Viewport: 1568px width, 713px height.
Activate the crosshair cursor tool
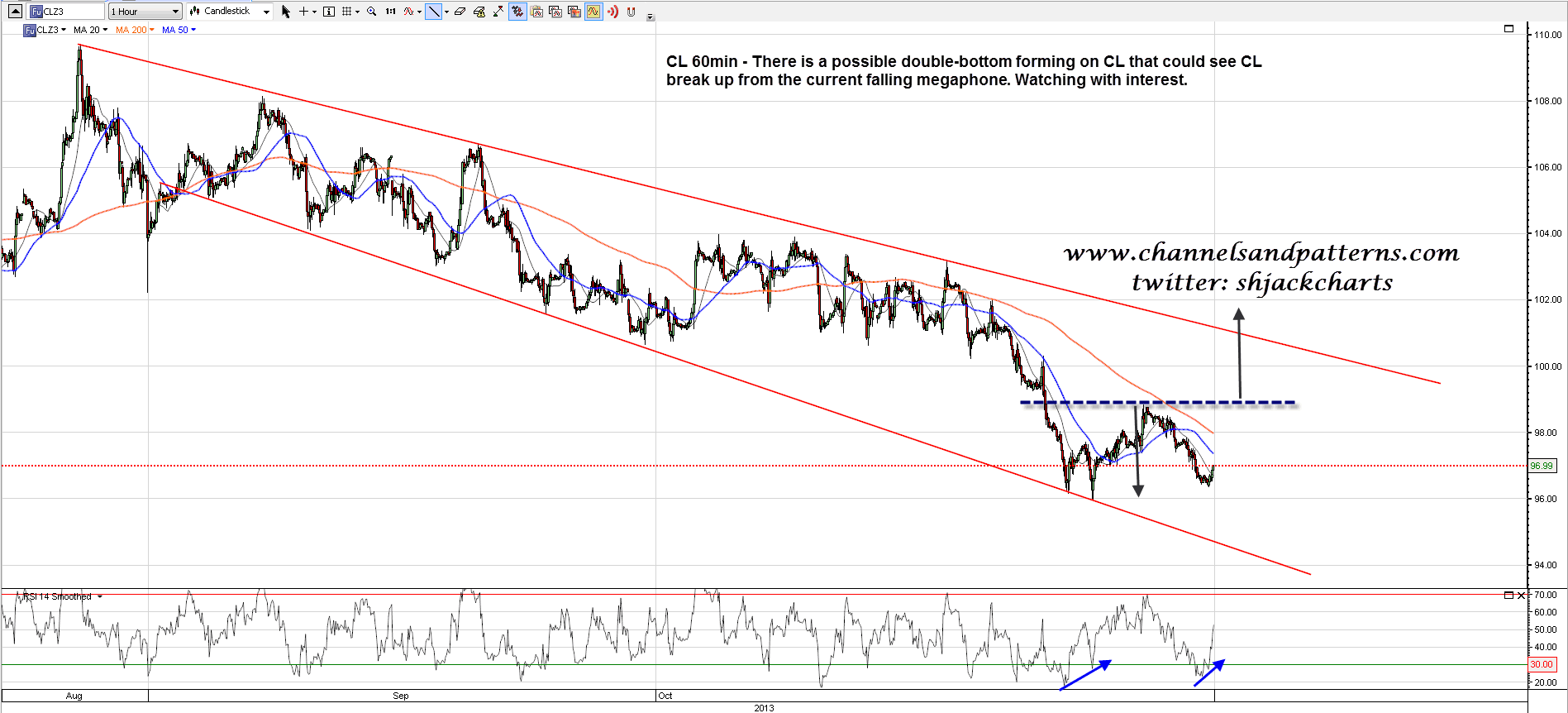click(303, 12)
